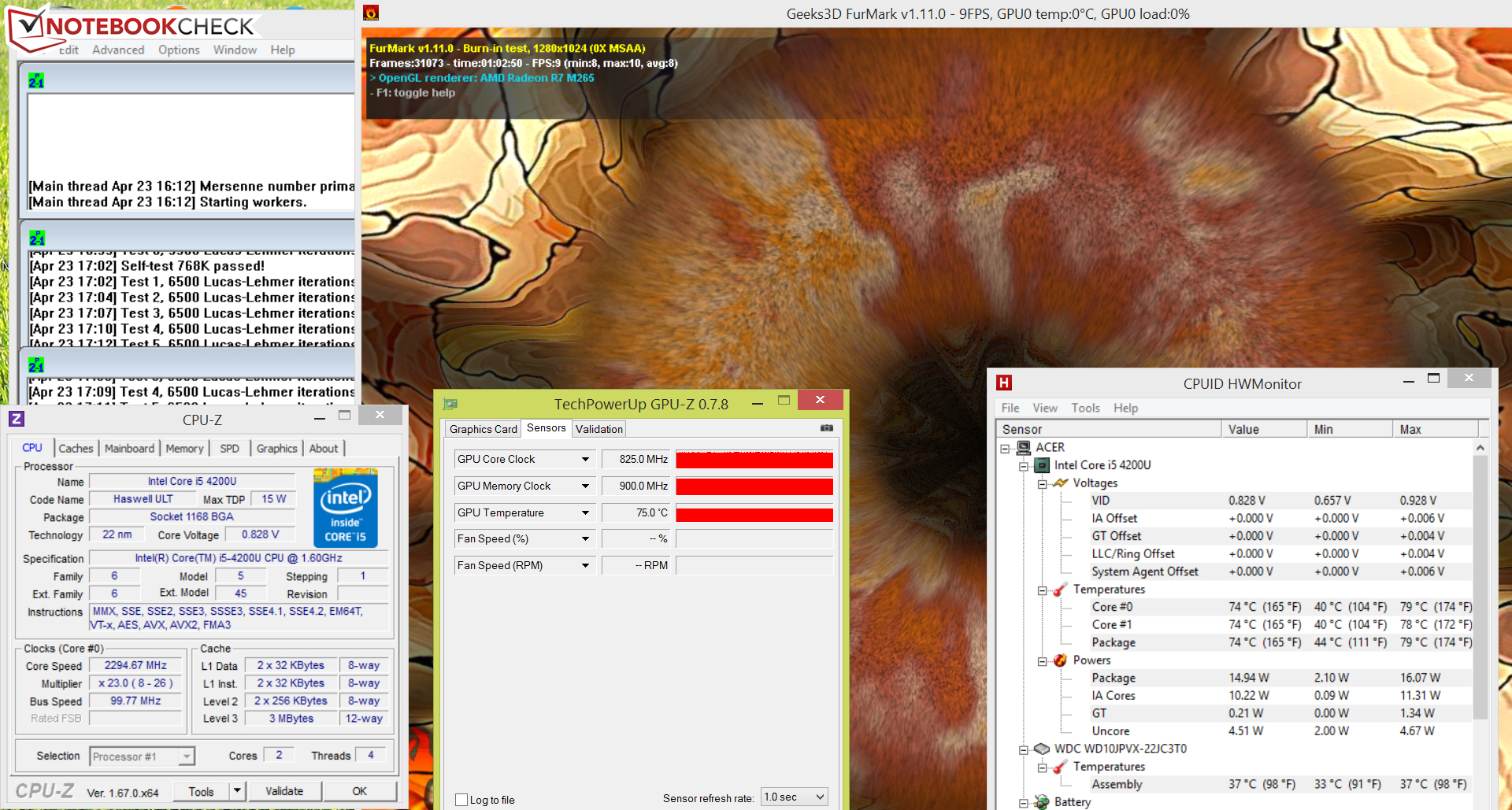
Task: Open the CPU-Z Tools dropdown arrow
Action: click(x=237, y=790)
